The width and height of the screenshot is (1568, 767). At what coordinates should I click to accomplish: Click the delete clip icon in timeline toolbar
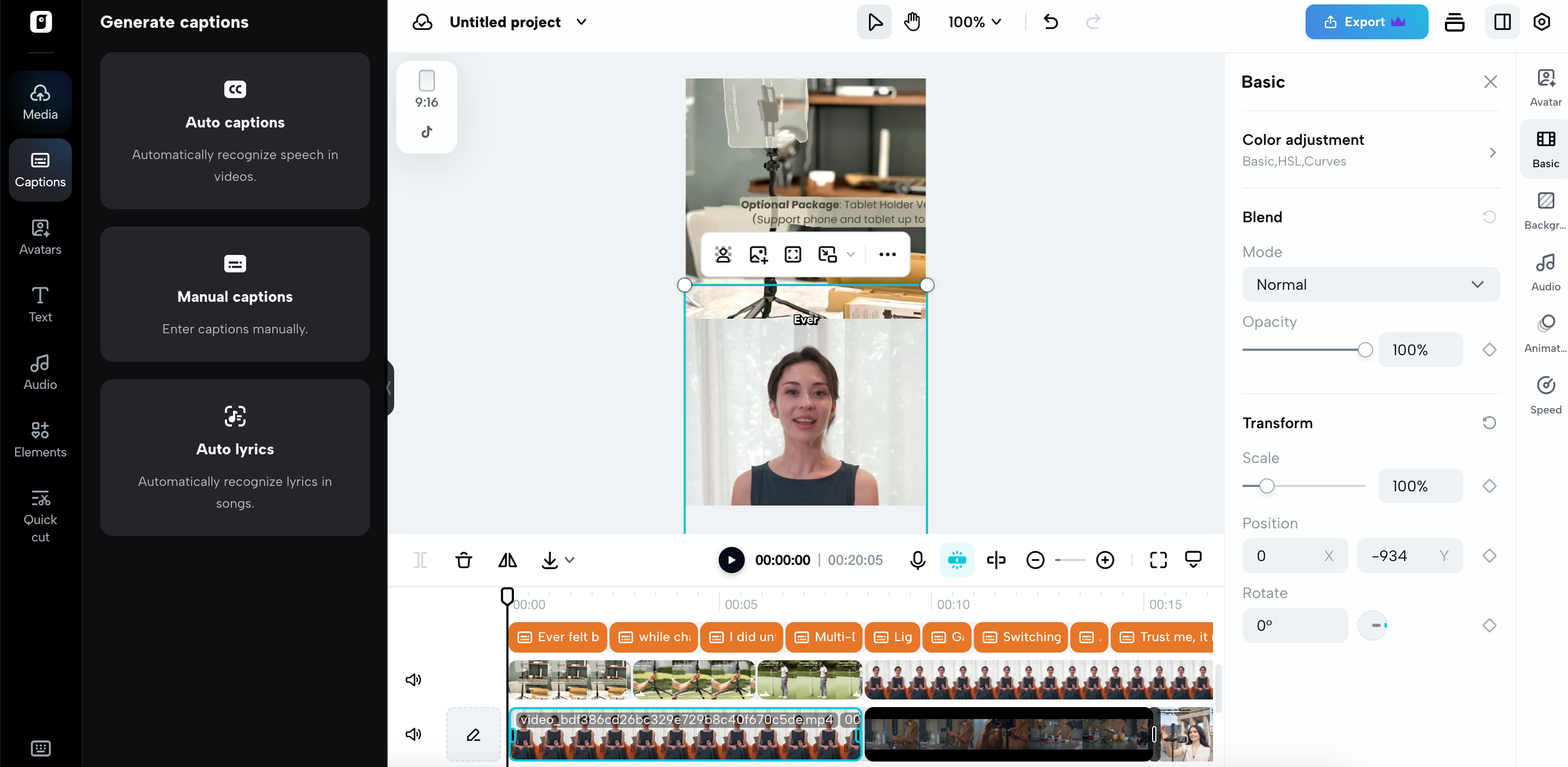coord(464,560)
